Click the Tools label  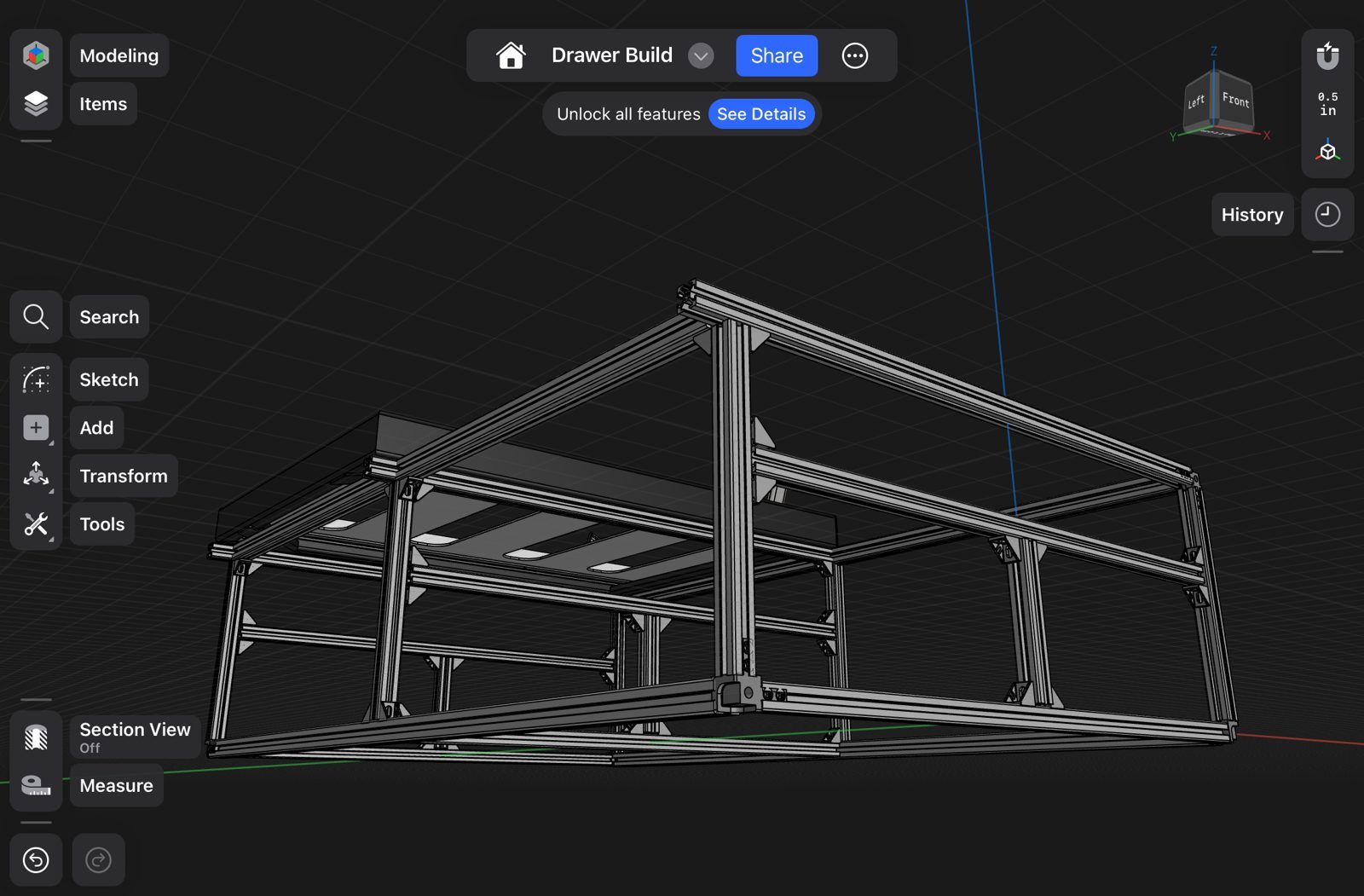point(102,524)
